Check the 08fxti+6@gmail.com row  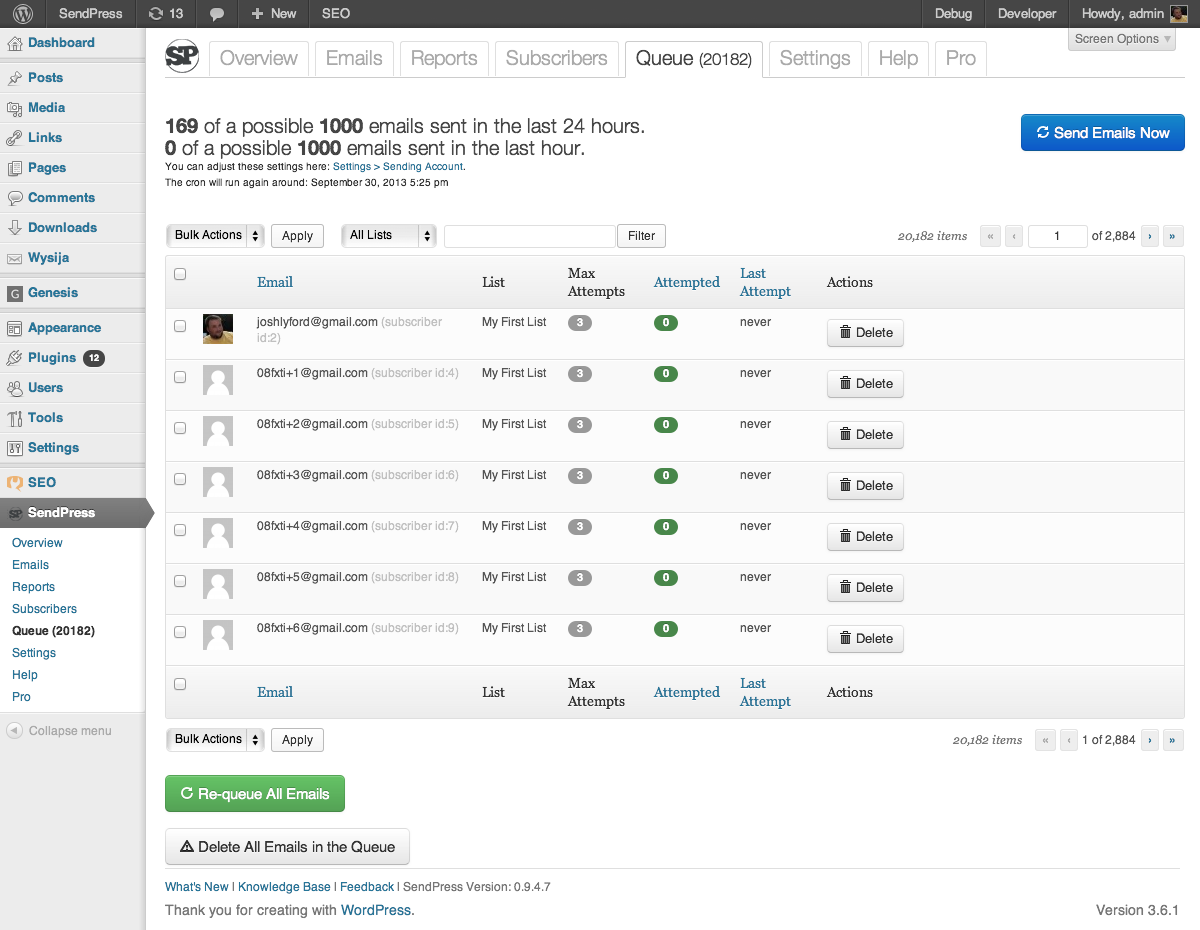coord(180,632)
